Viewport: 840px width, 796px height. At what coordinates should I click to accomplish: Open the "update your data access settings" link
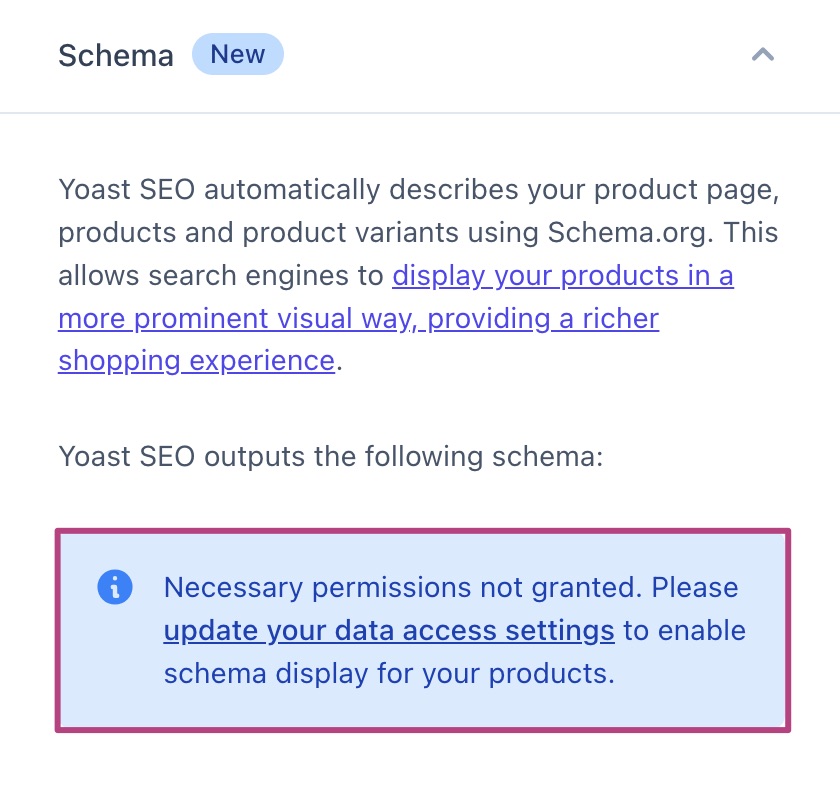pos(388,631)
